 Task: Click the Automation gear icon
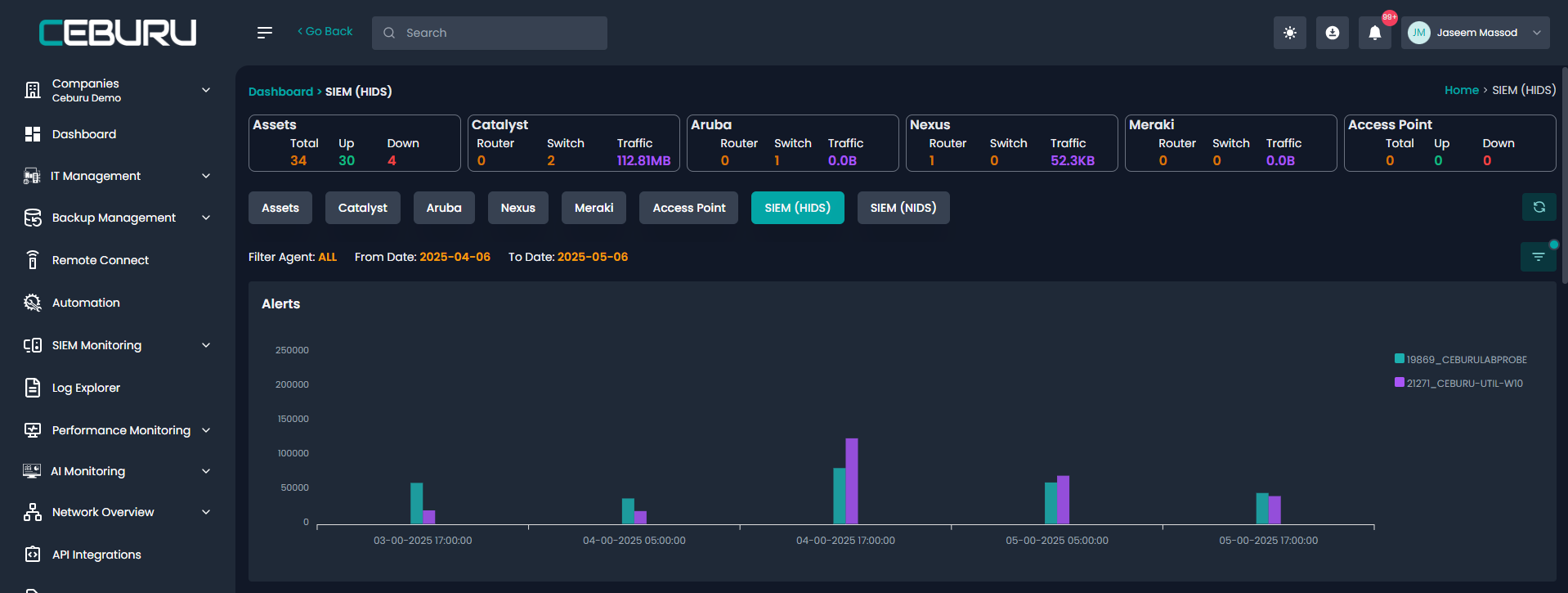(33, 303)
